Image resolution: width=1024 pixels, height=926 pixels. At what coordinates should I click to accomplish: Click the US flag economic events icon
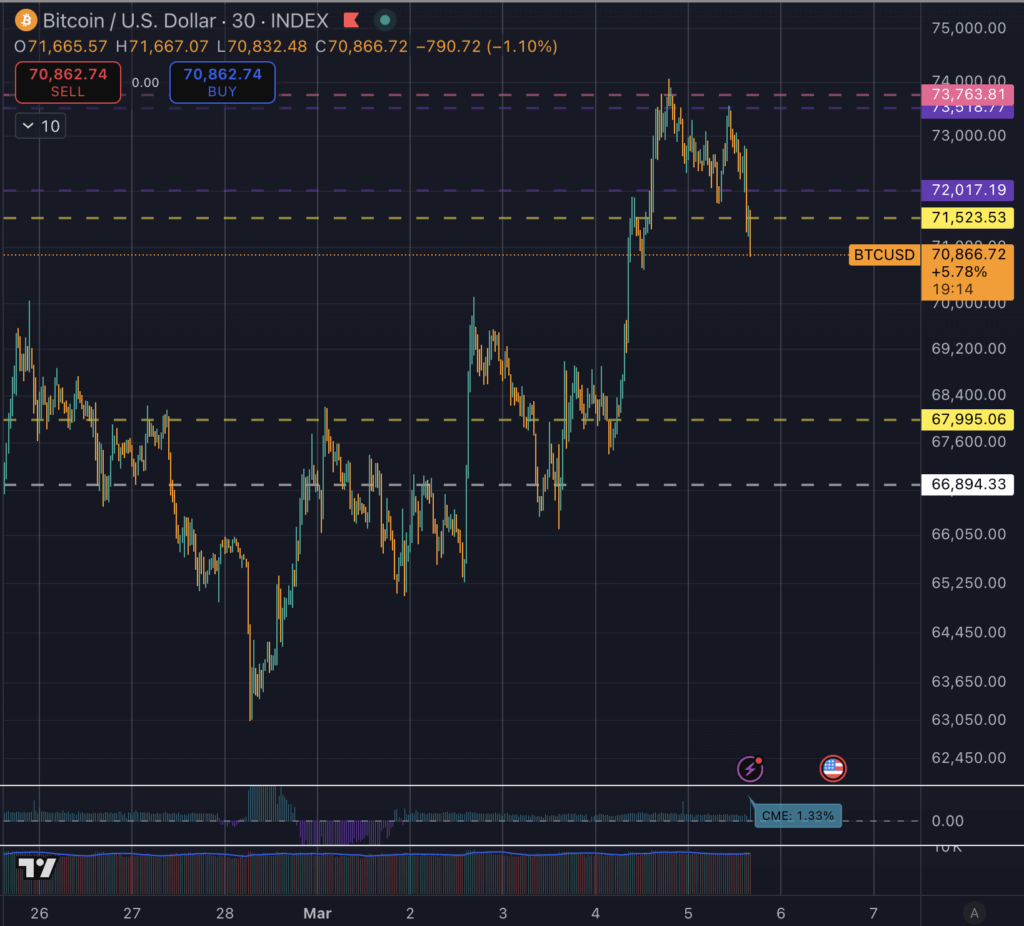(x=832, y=768)
